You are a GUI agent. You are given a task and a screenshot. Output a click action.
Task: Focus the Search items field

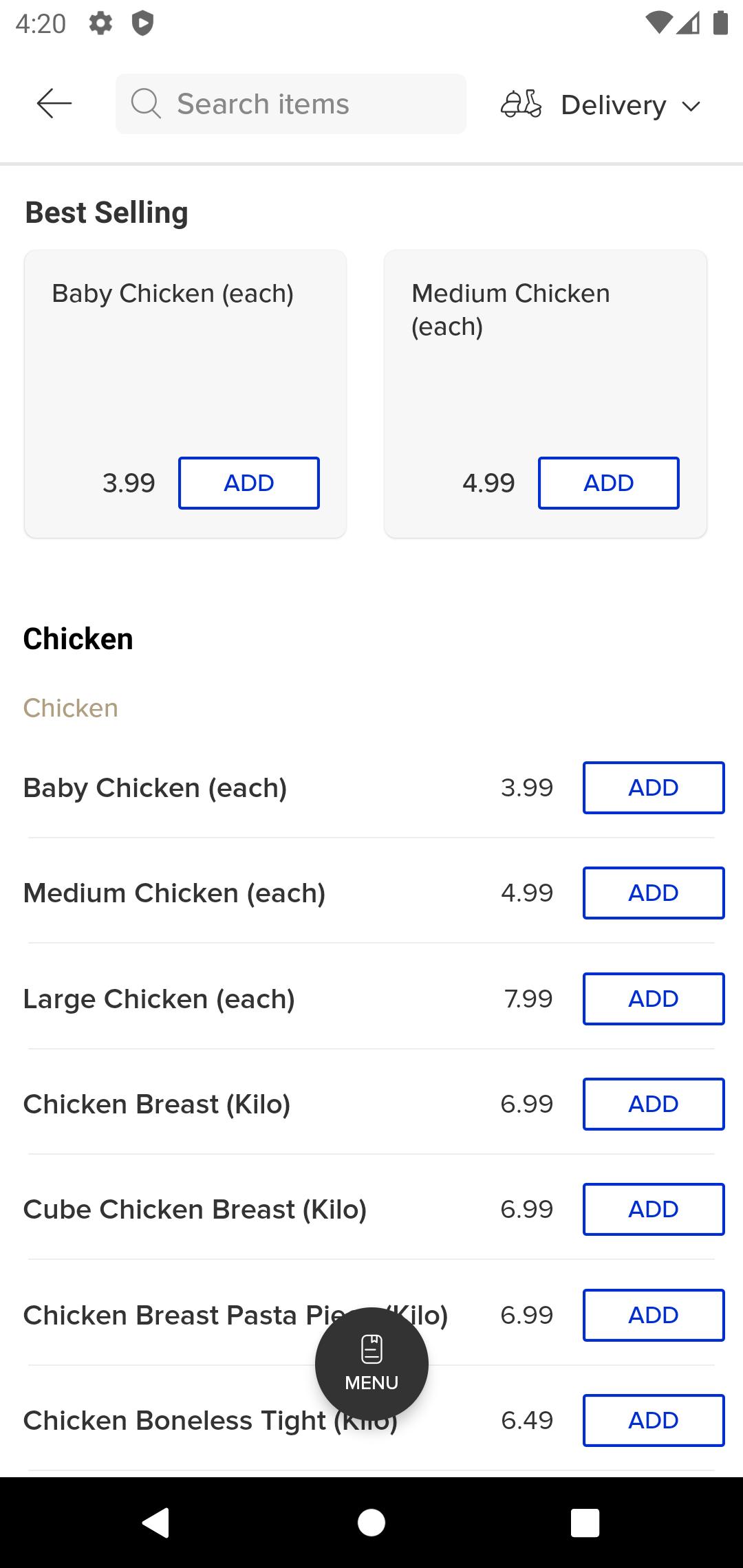(x=291, y=104)
